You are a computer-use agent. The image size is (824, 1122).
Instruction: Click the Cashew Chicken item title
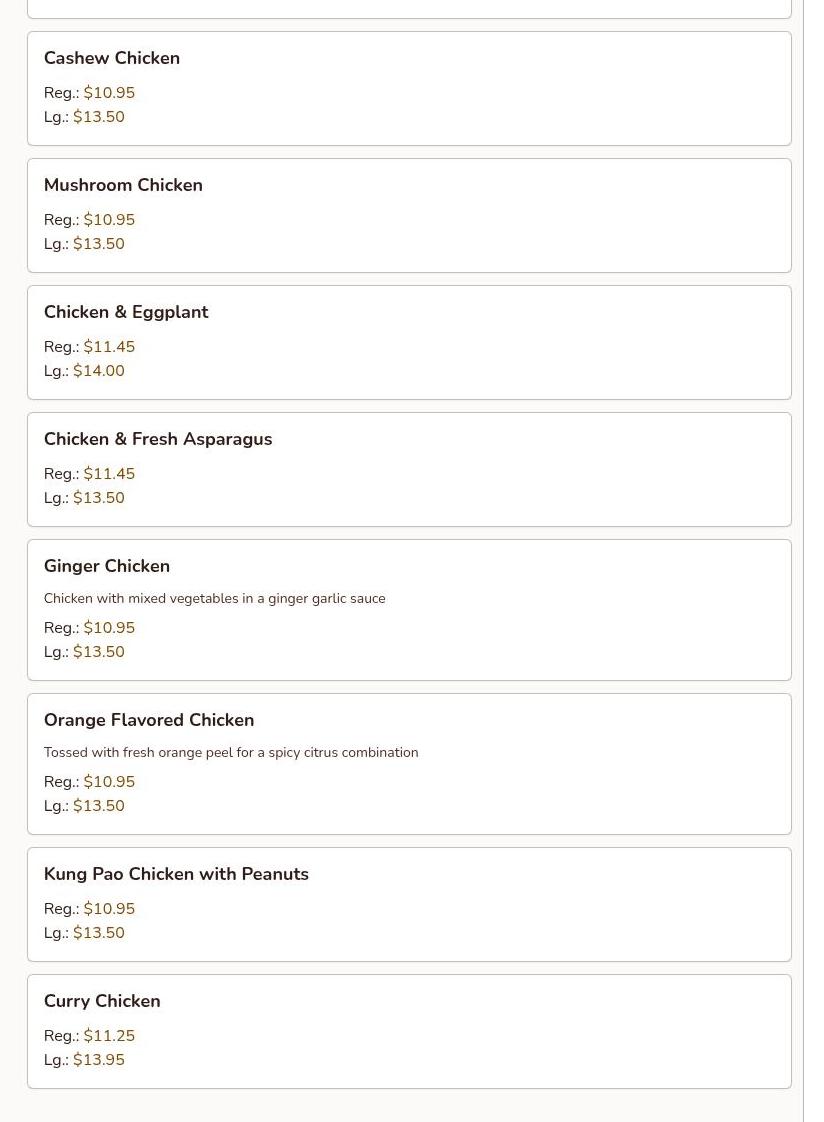(112, 58)
